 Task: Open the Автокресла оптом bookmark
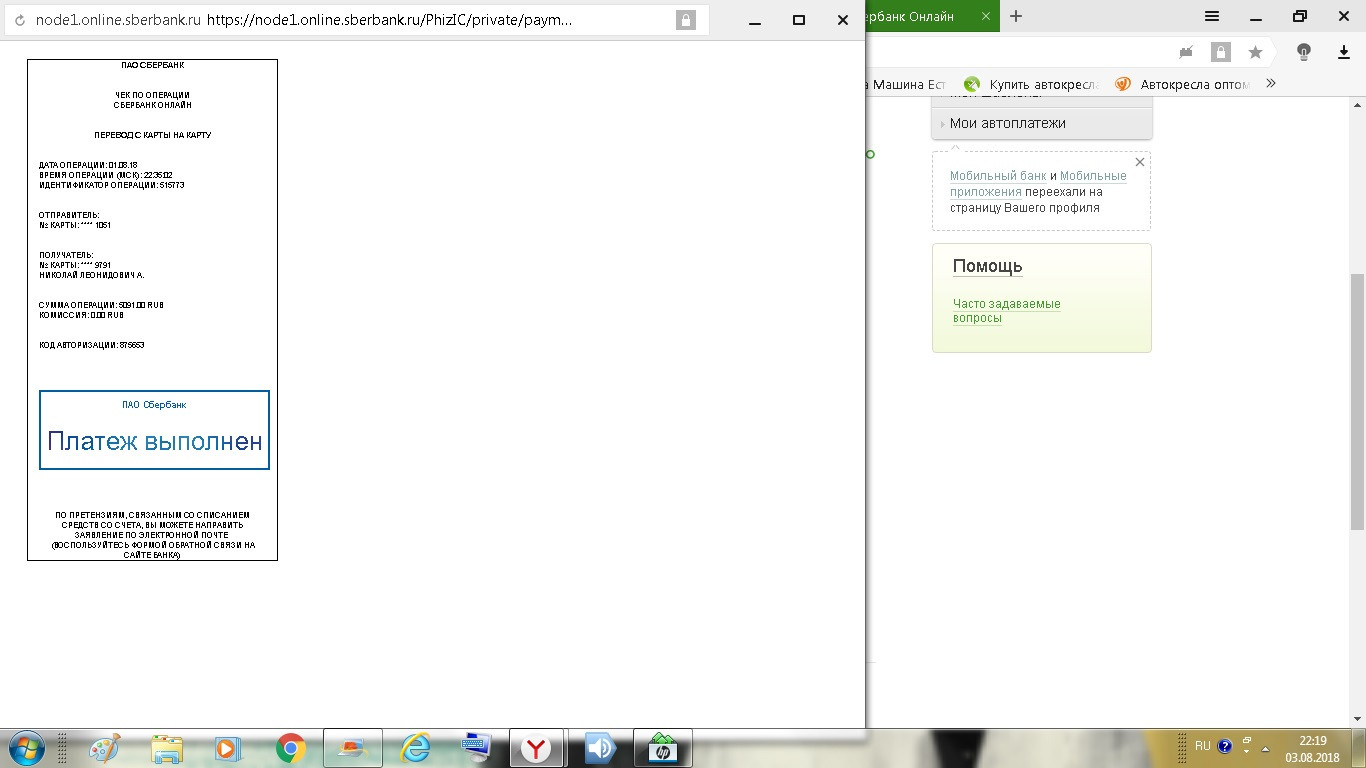click(1183, 85)
